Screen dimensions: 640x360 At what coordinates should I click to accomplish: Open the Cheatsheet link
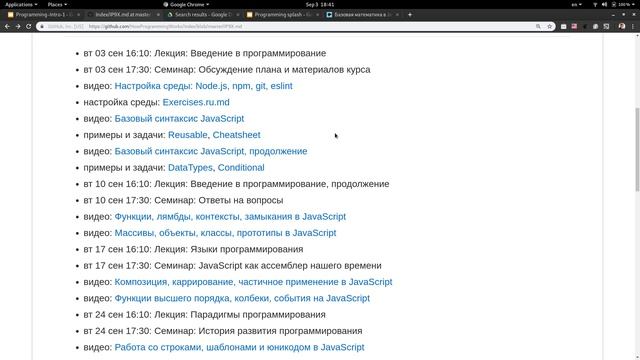tap(236, 135)
